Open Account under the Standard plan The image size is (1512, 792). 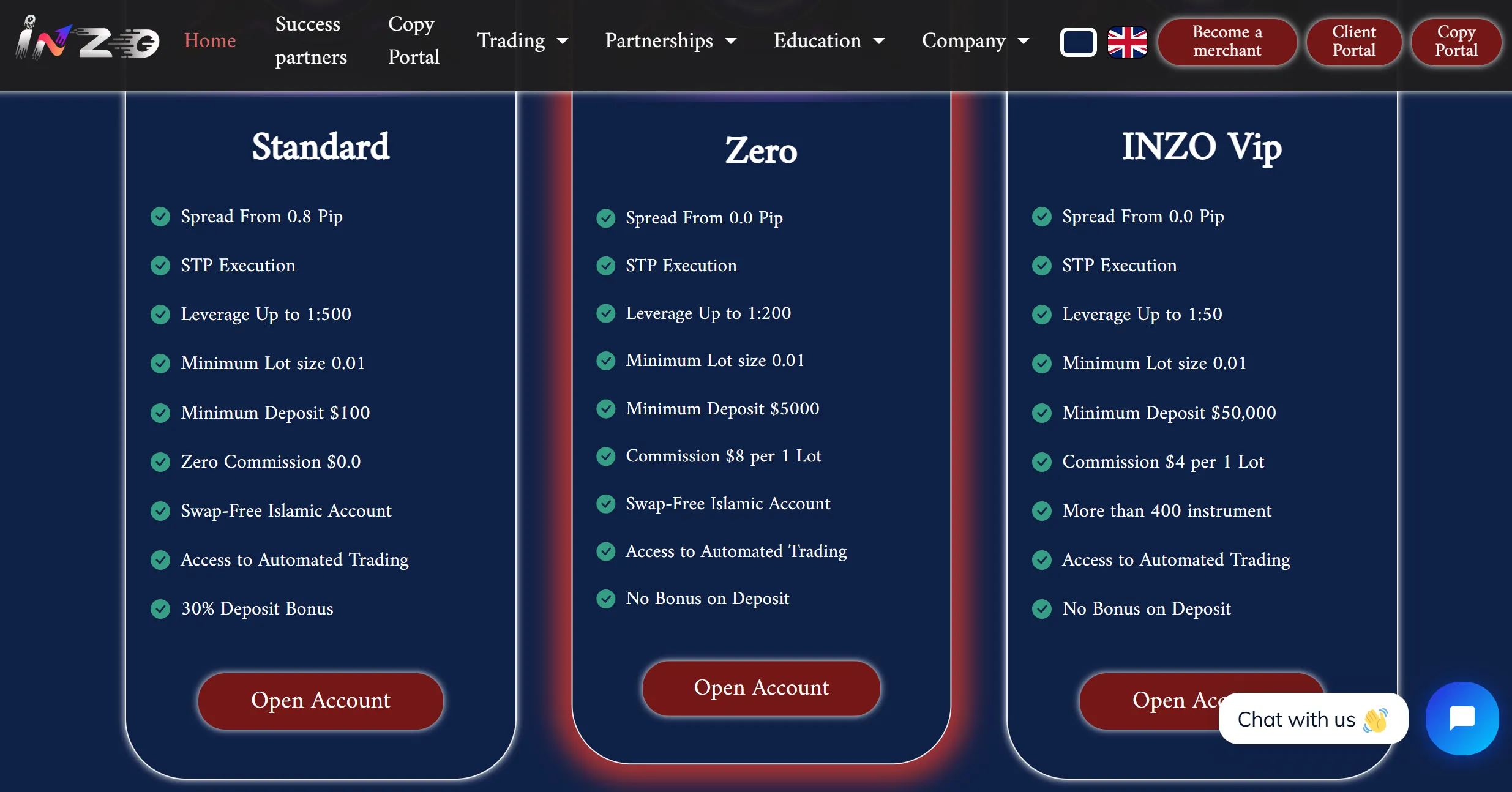[x=321, y=700]
